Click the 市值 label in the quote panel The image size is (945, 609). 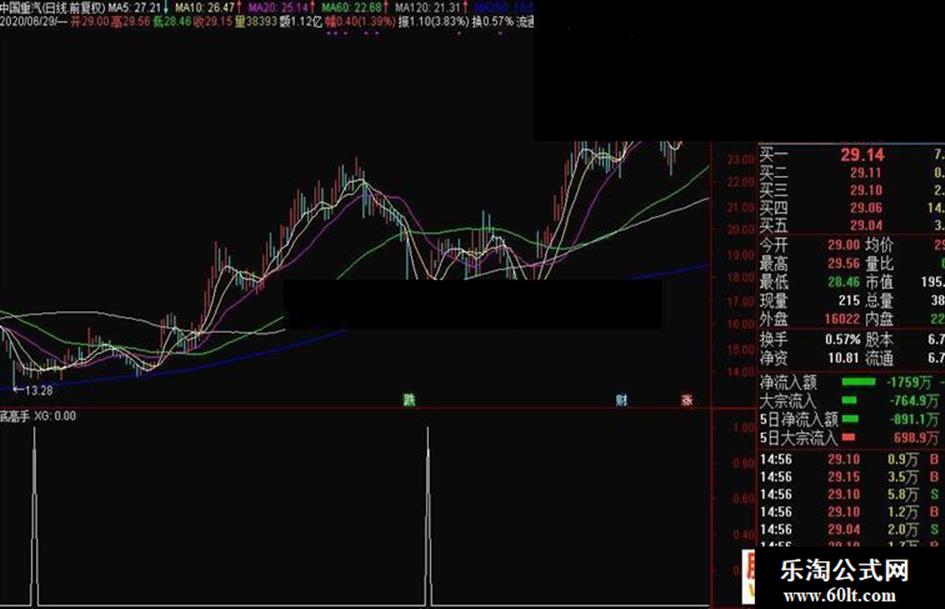tap(879, 282)
